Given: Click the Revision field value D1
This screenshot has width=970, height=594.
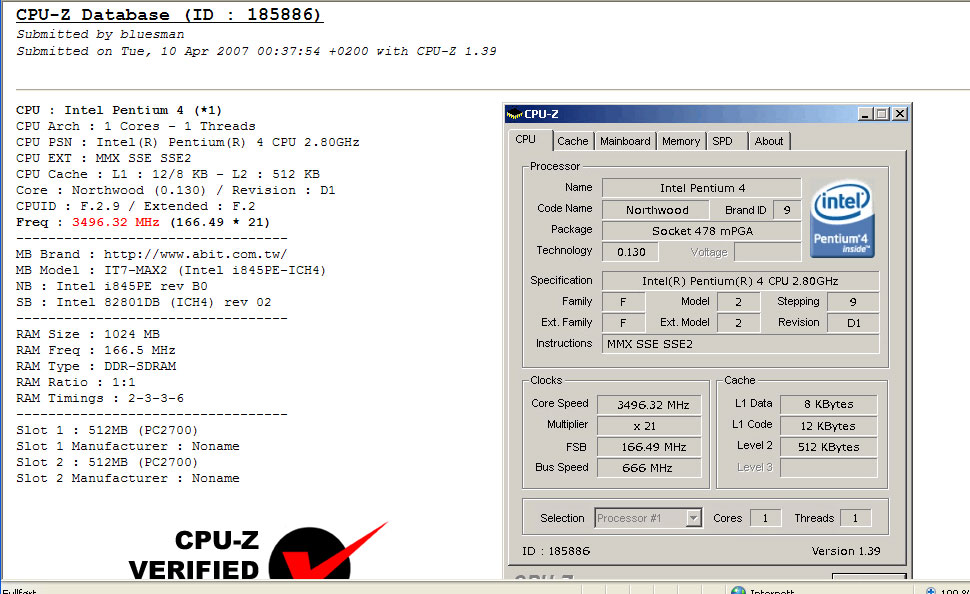Looking at the screenshot, I should [853, 323].
